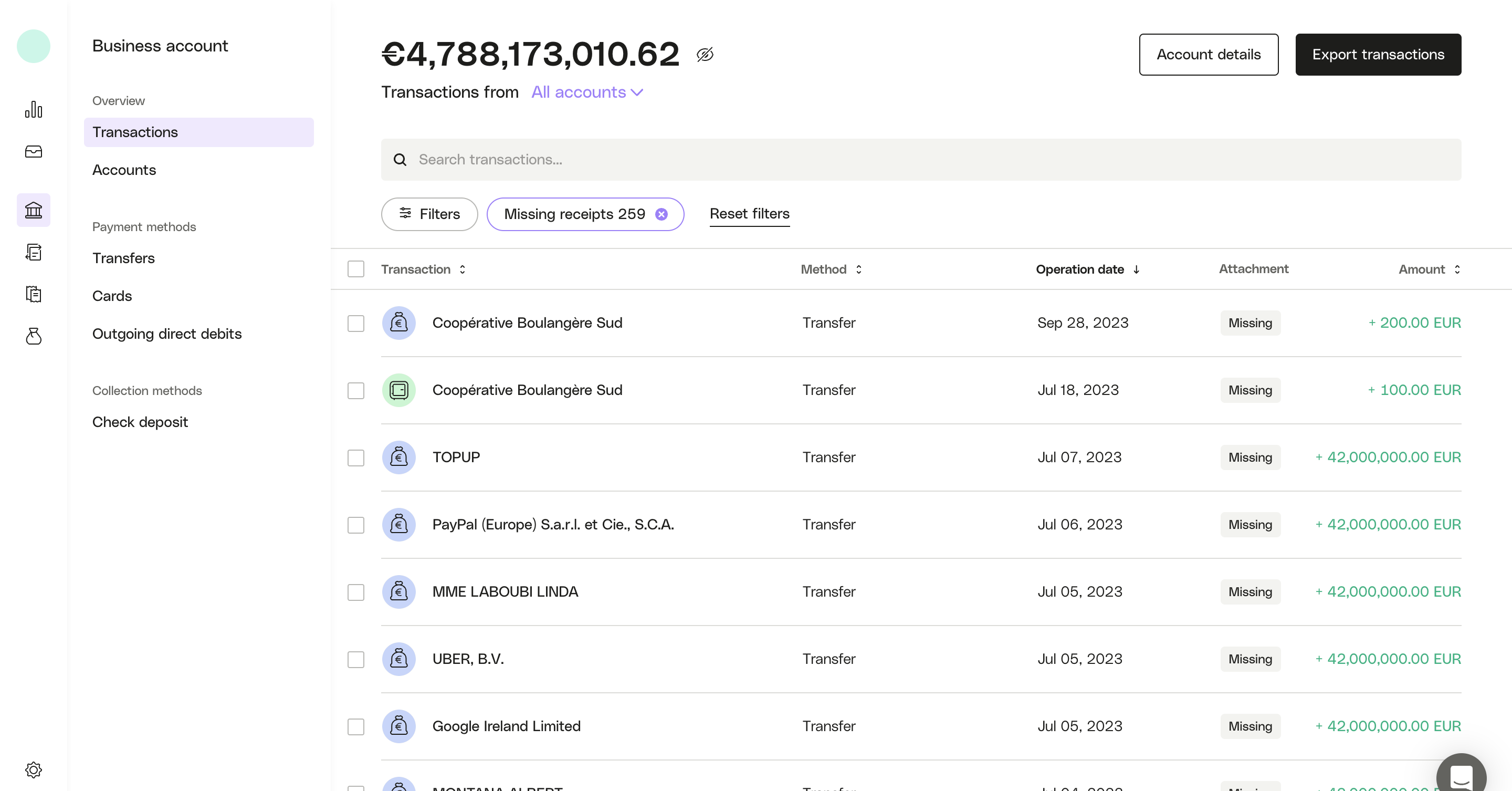
Task: Click in the Search transactions field
Action: point(920,160)
